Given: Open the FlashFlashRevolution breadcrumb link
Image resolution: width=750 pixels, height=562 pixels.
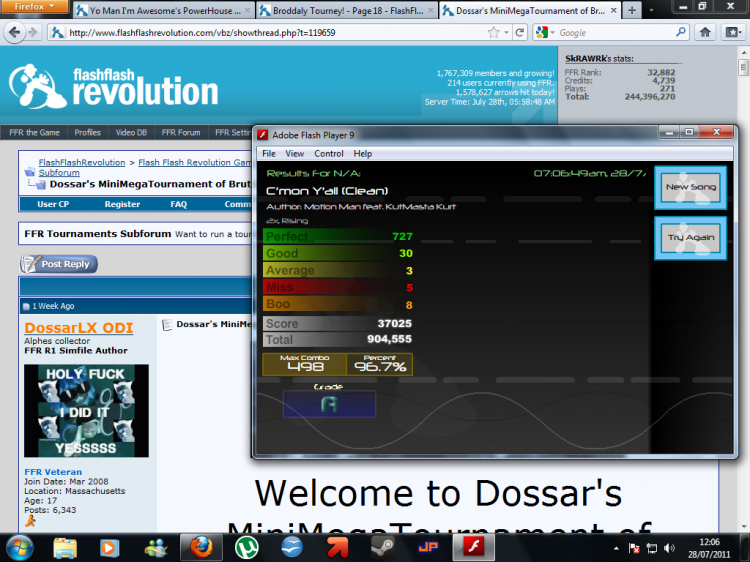Looking at the screenshot, I should 82,163.
